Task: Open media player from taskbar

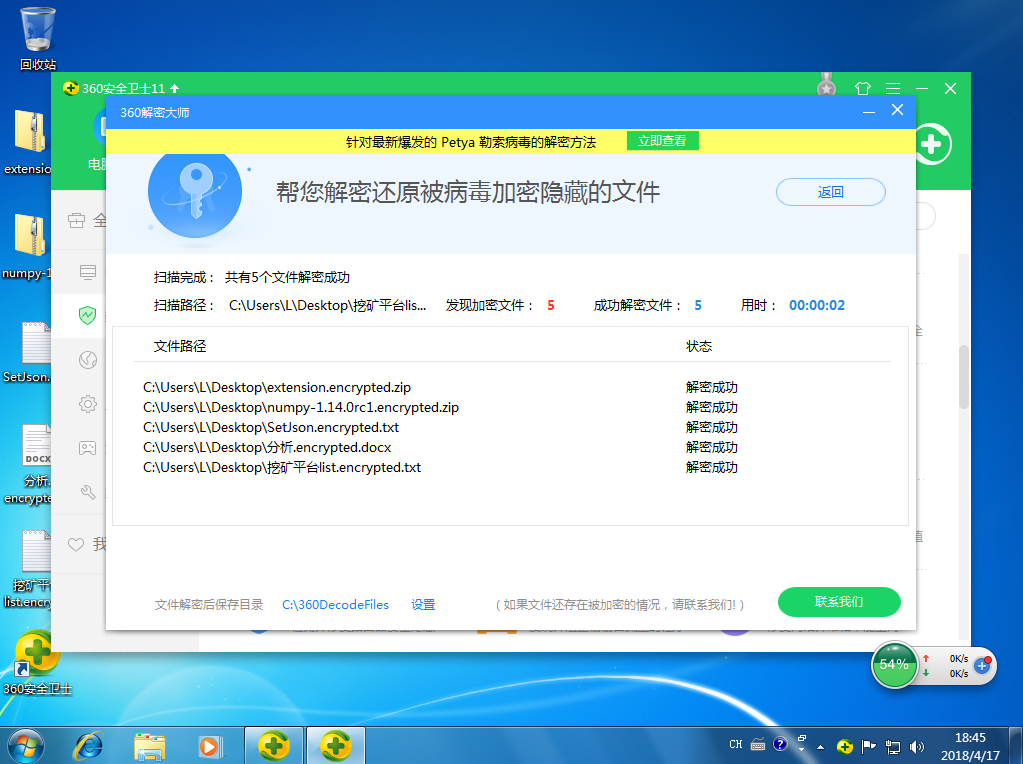Action: [x=210, y=746]
